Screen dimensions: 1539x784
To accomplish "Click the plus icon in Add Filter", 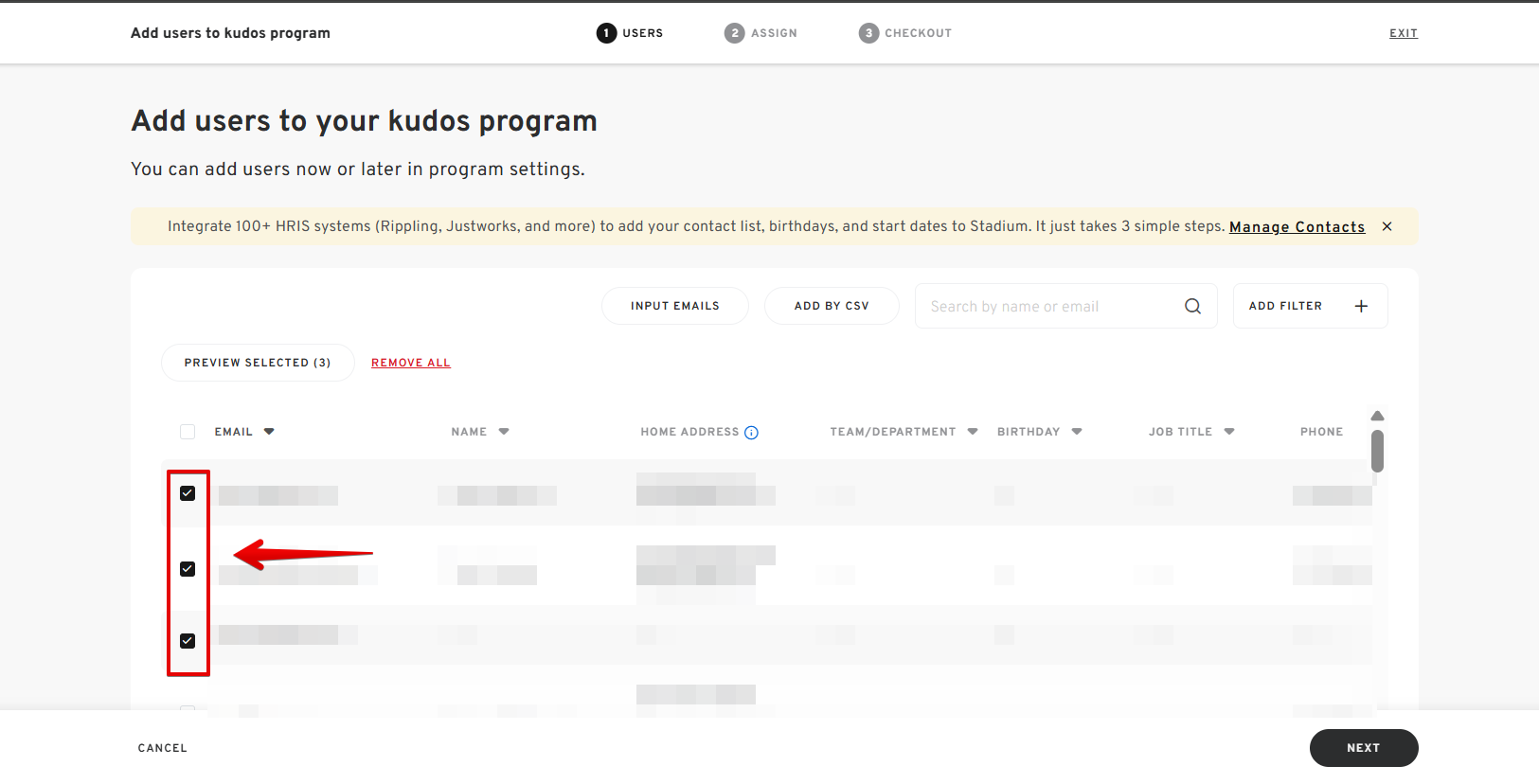I will click(1361, 306).
